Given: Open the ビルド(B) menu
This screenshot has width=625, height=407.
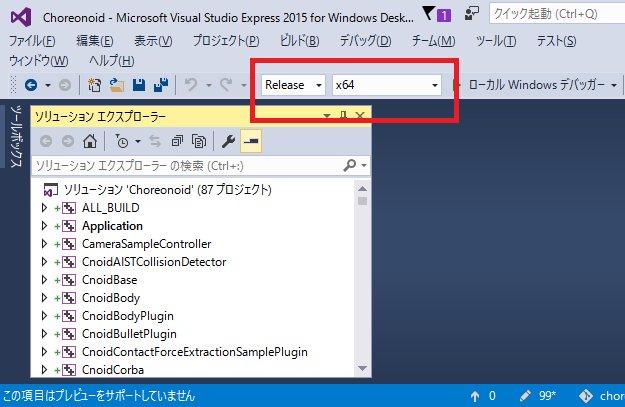Looking at the screenshot, I should pos(299,40).
